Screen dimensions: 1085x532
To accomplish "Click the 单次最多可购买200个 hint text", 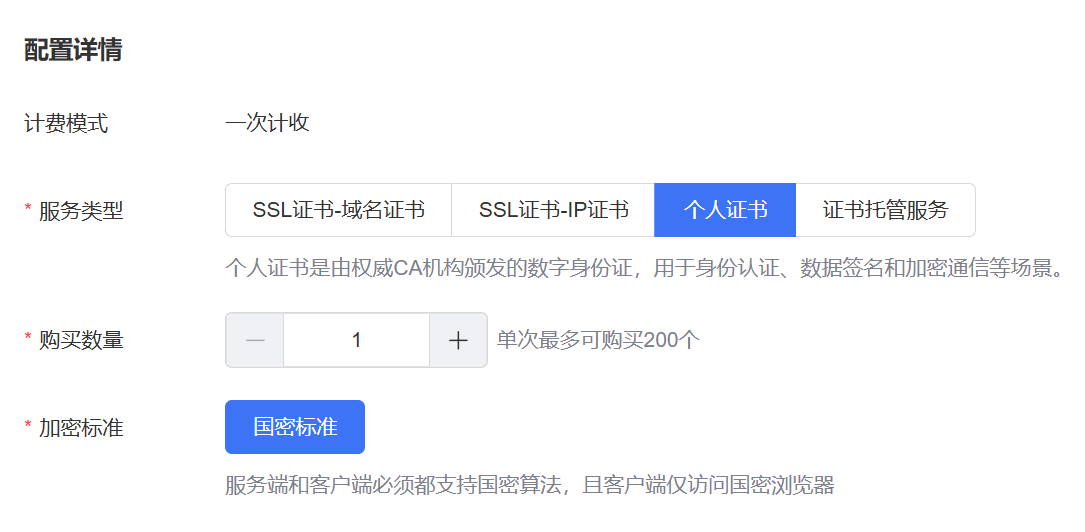I will click(x=599, y=340).
